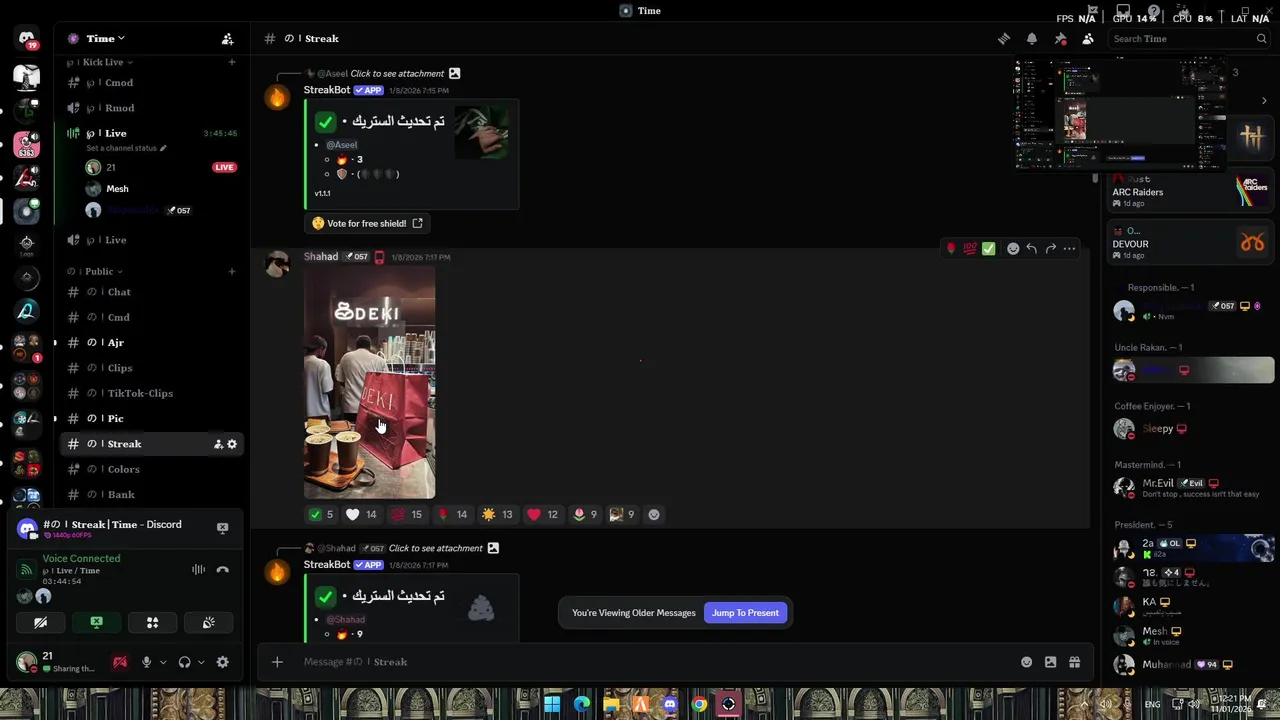
Task: Create invite icon on Streak channel
Action: tap(218, 444)
